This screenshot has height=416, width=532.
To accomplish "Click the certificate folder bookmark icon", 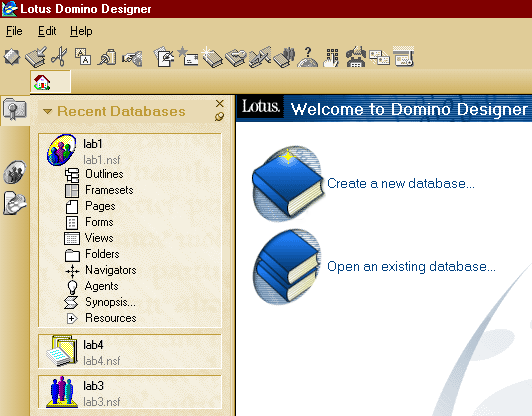I will point(15,109).
